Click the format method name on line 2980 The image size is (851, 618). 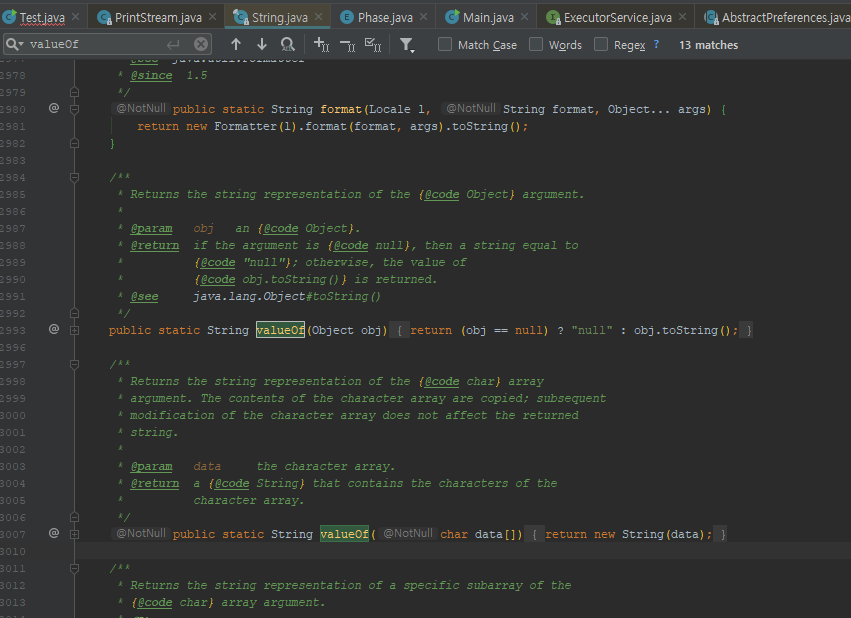(x=341, y=109)
